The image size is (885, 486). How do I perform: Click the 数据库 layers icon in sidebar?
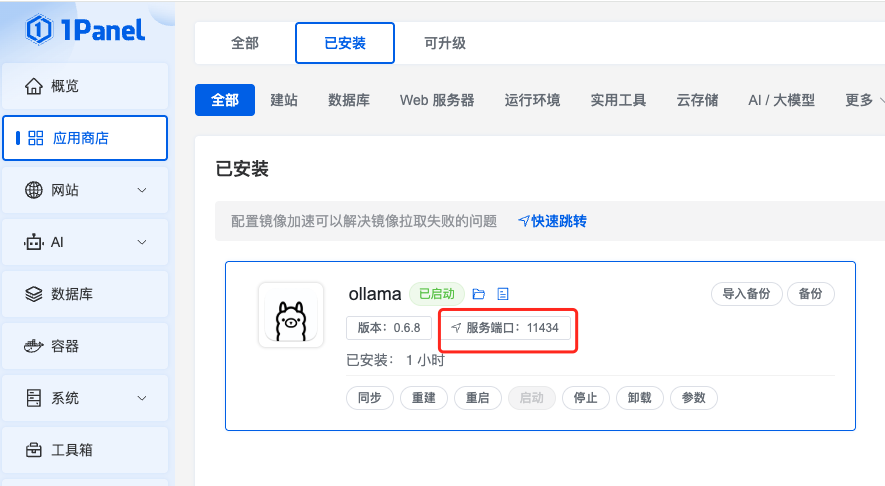click(34, 294)
